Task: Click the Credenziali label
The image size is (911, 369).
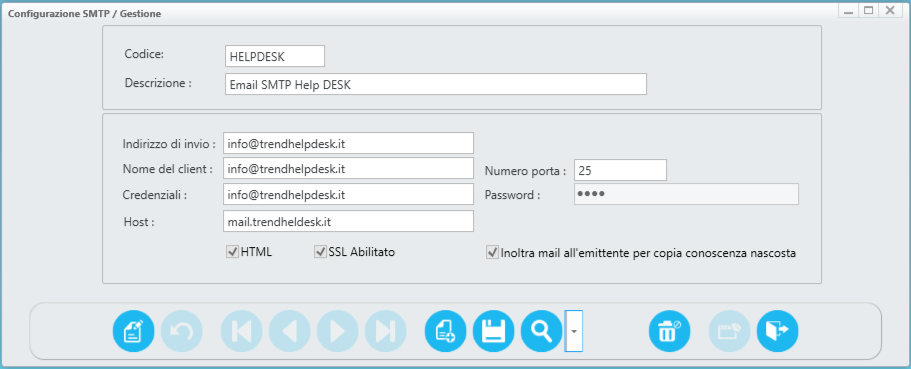Action: (x=155, y=195)
